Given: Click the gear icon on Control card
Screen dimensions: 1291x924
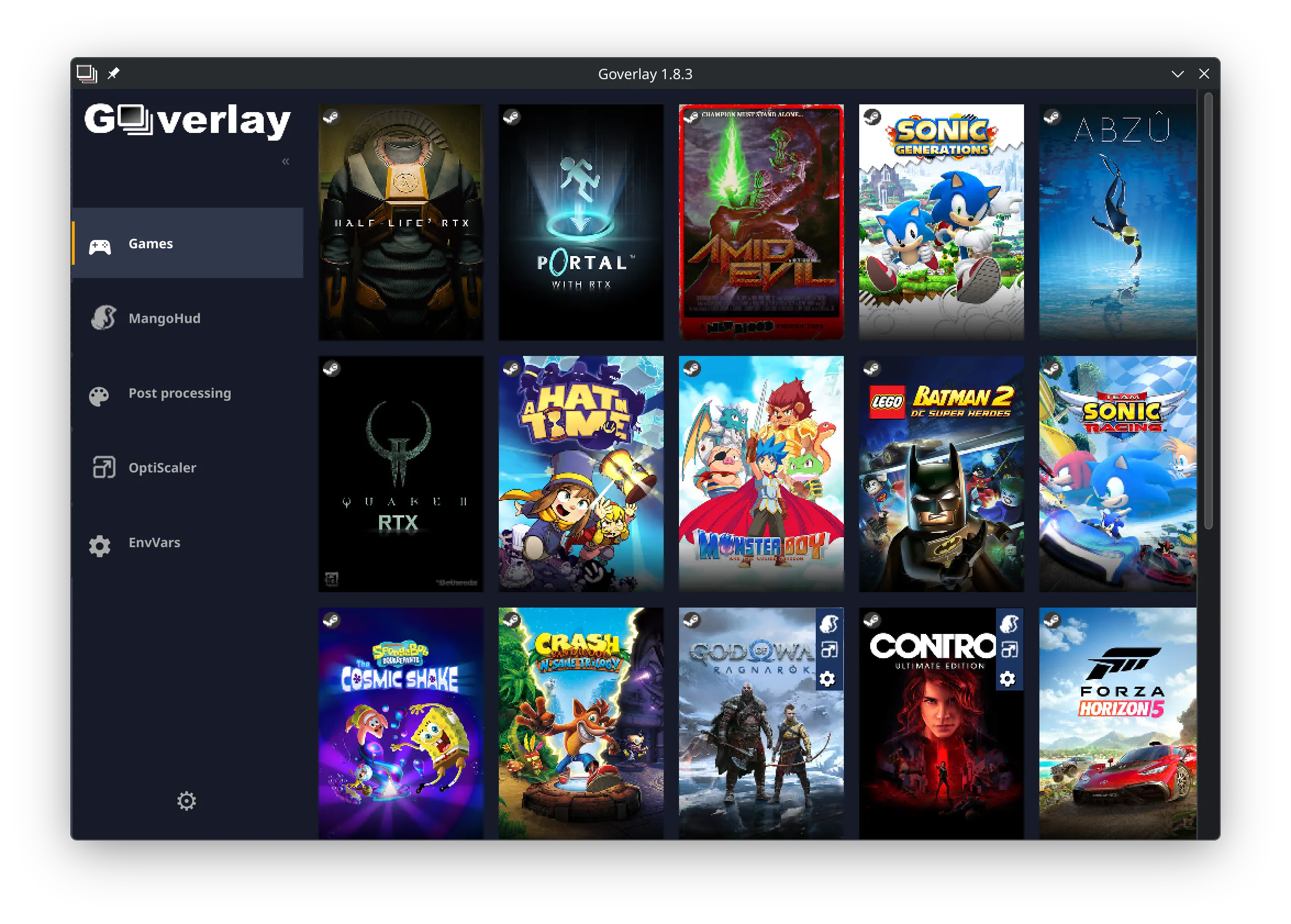Looking at the screenshot, I should [1008, 679].
